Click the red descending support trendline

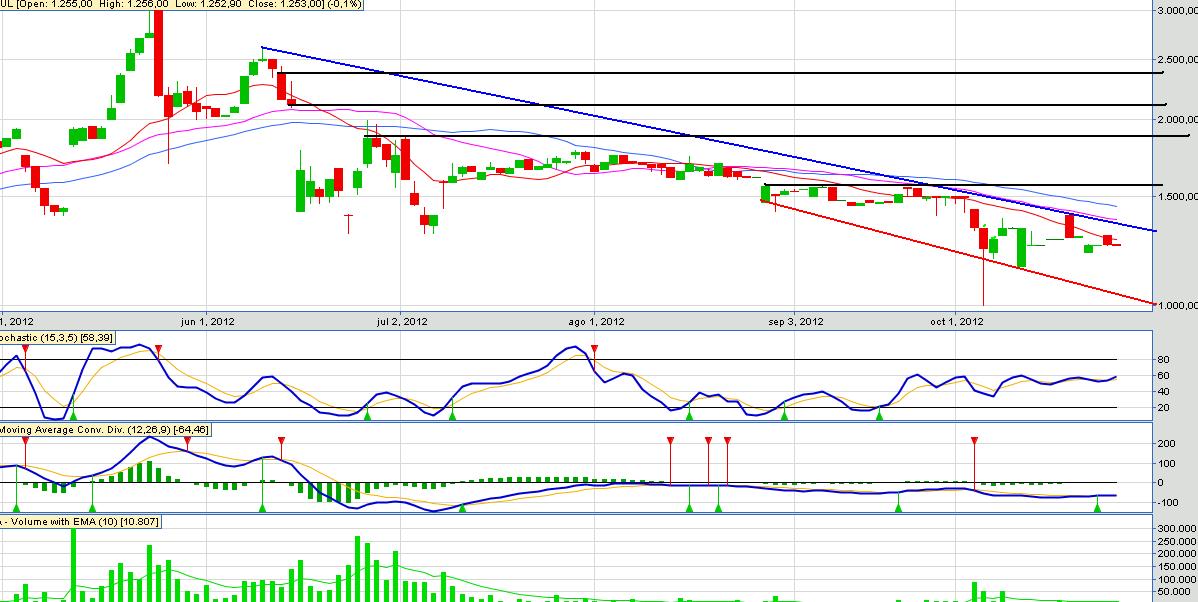coord(960,251)
